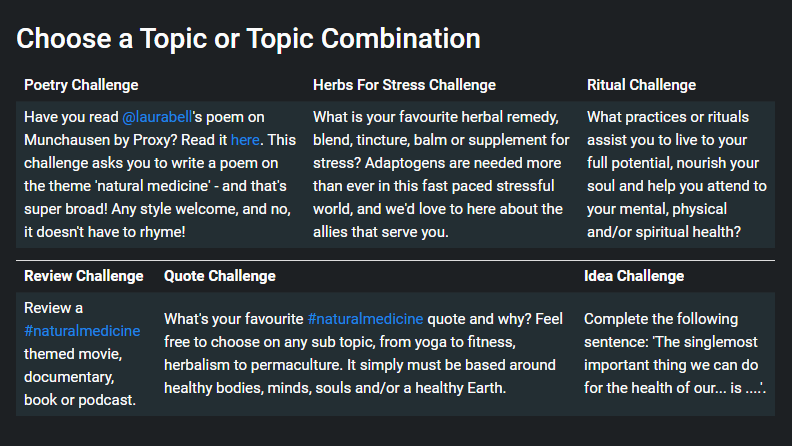Click the Poetry Challenge description cell
The width and height of the screenshot is (792, 446).
point(161,174)
